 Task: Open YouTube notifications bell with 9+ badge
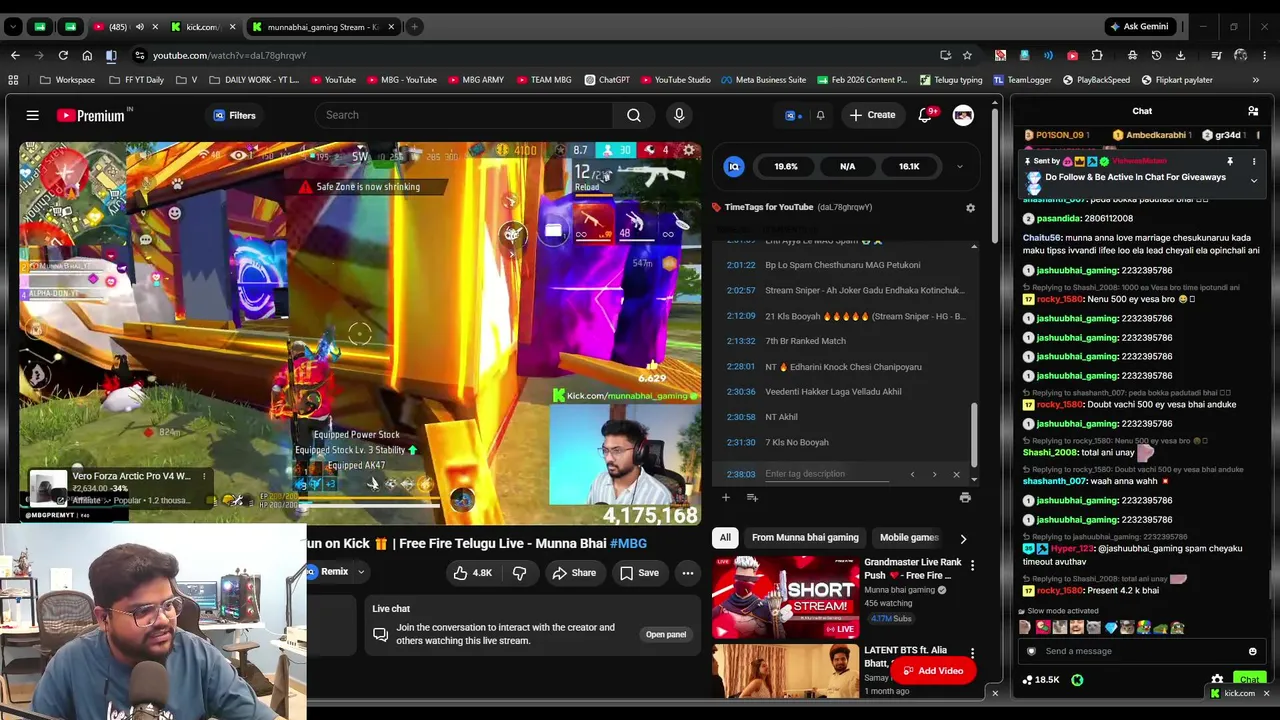(925, 115)
